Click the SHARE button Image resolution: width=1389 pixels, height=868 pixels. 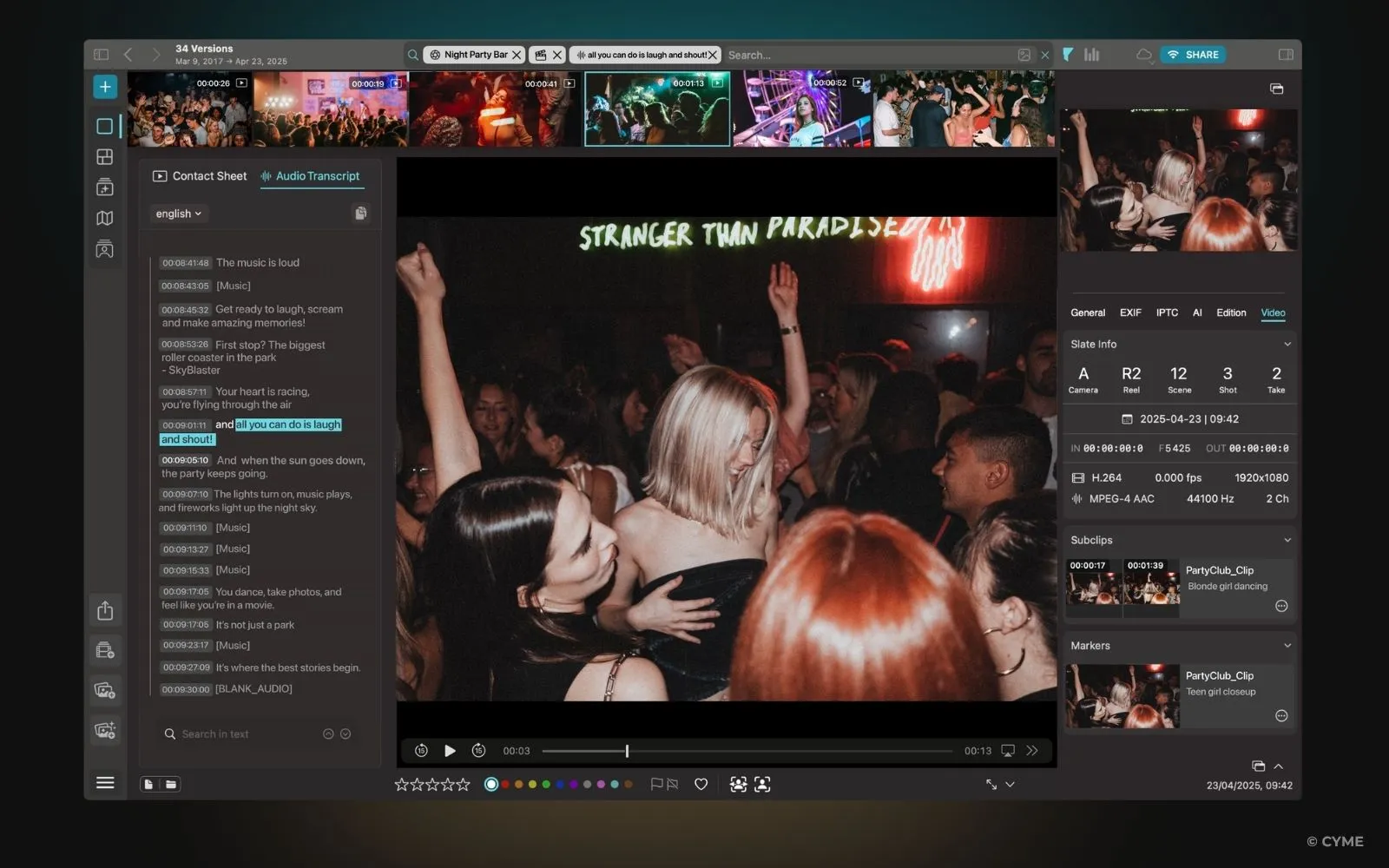tap(1194, 55)
